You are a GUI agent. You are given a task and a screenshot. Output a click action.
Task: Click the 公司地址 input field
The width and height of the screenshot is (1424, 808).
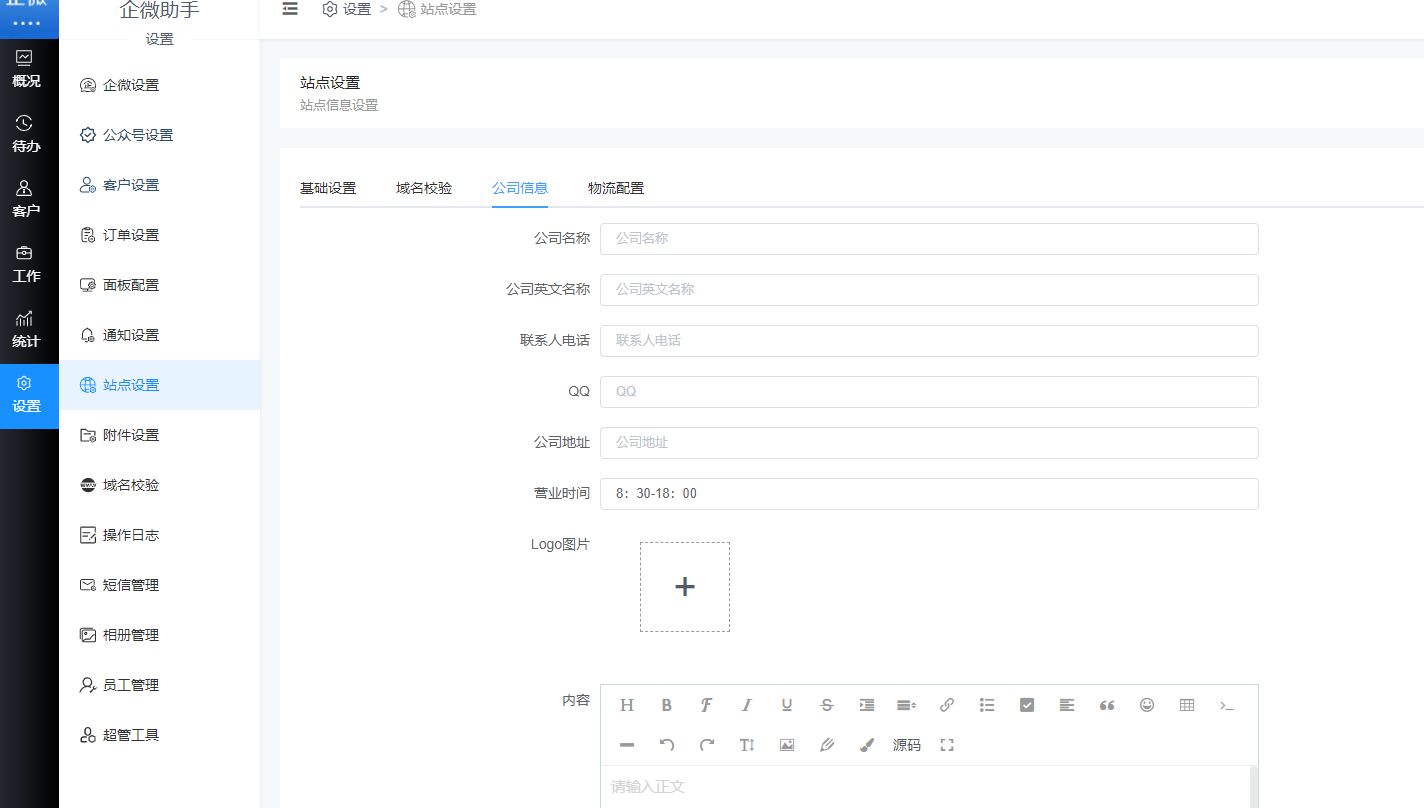929,443
